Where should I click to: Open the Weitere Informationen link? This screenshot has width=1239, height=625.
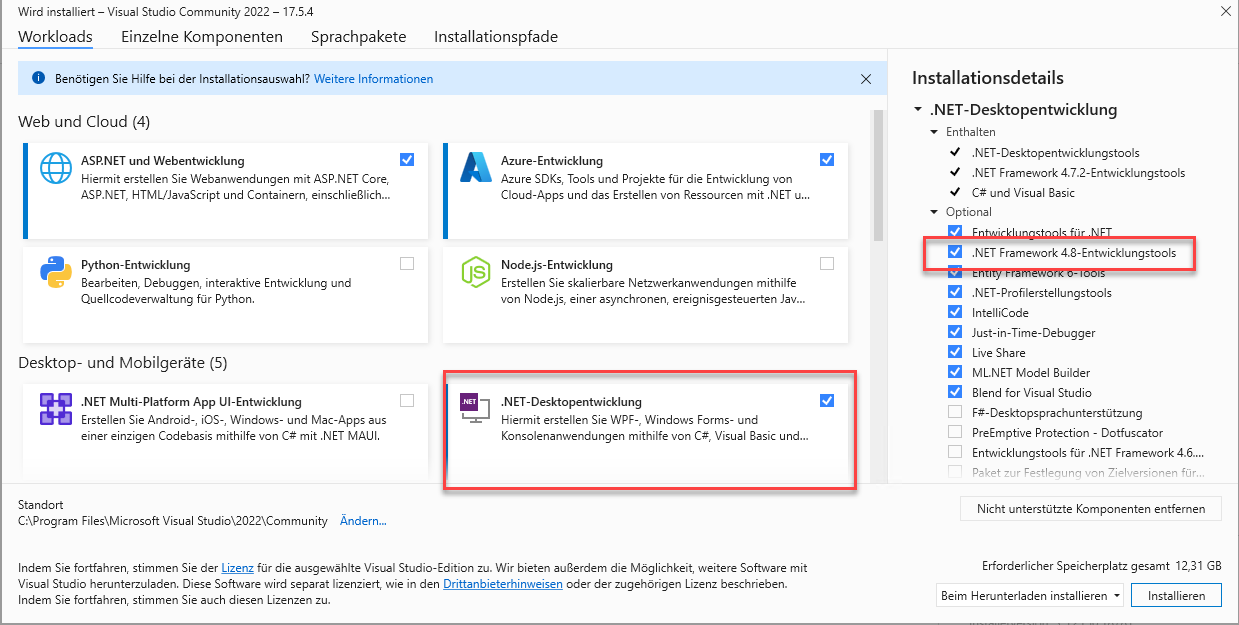(374, 78)
